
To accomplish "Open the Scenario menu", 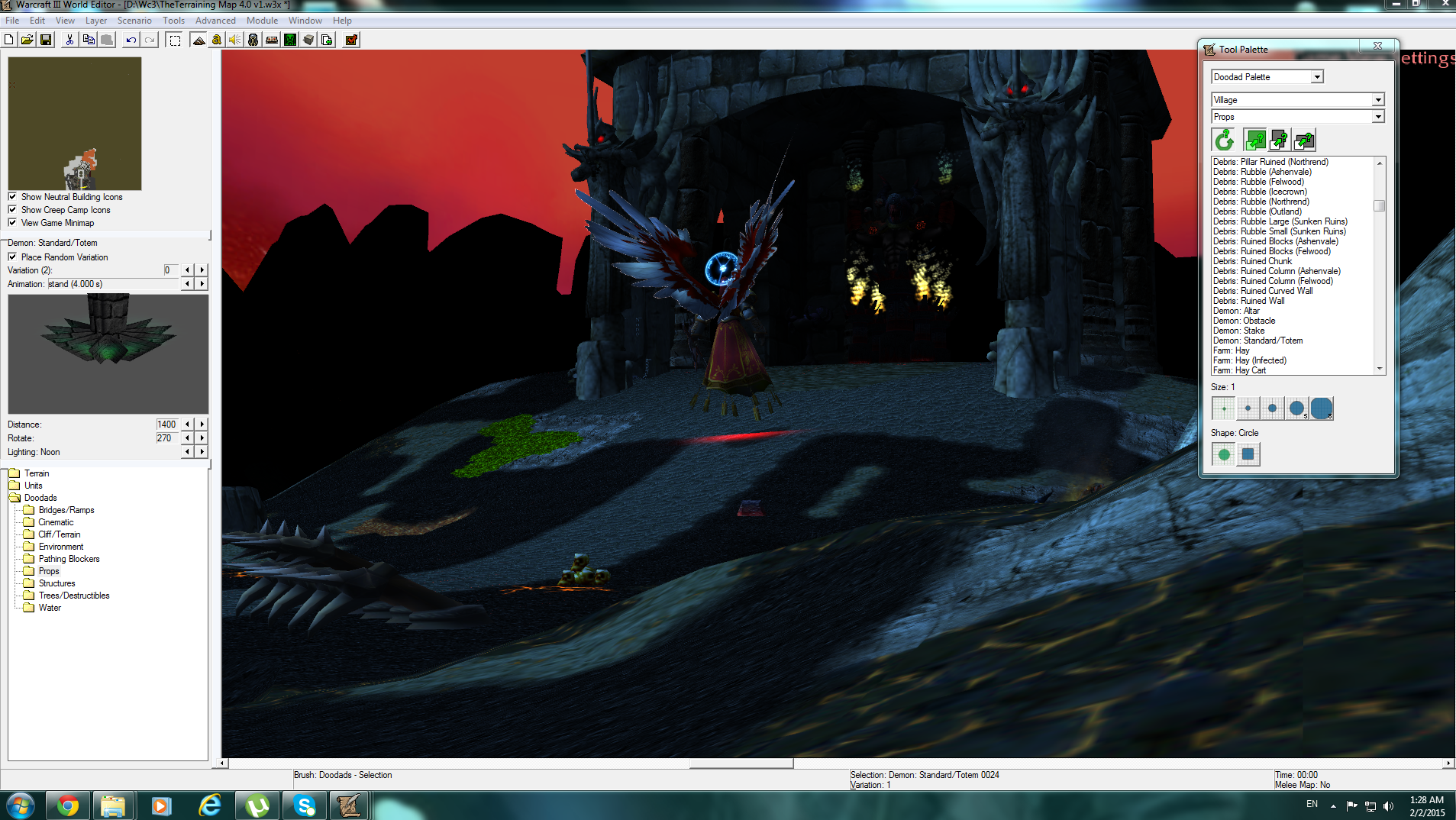I will [134, 21].
